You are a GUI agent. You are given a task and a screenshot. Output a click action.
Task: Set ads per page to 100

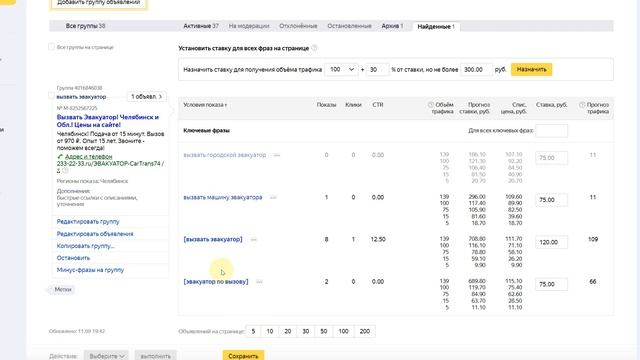pyautogui.click(x=343, y=331)
